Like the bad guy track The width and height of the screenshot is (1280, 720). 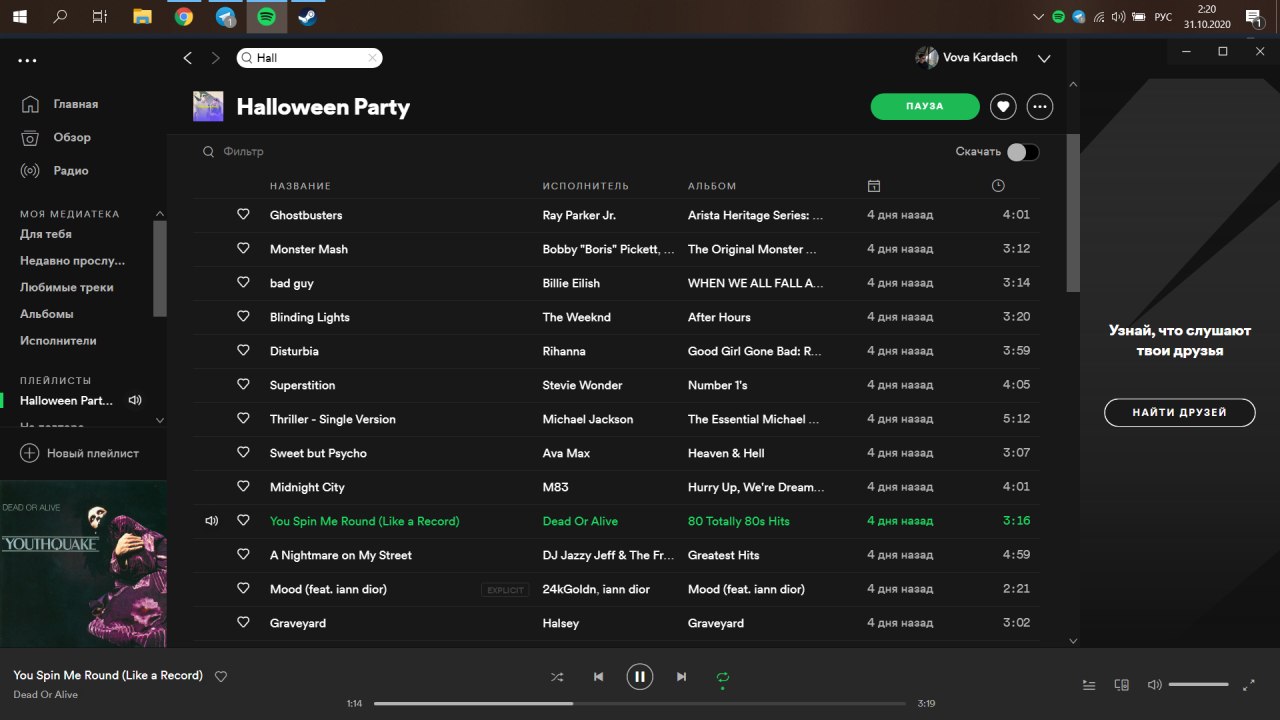[x=243, y=282]
